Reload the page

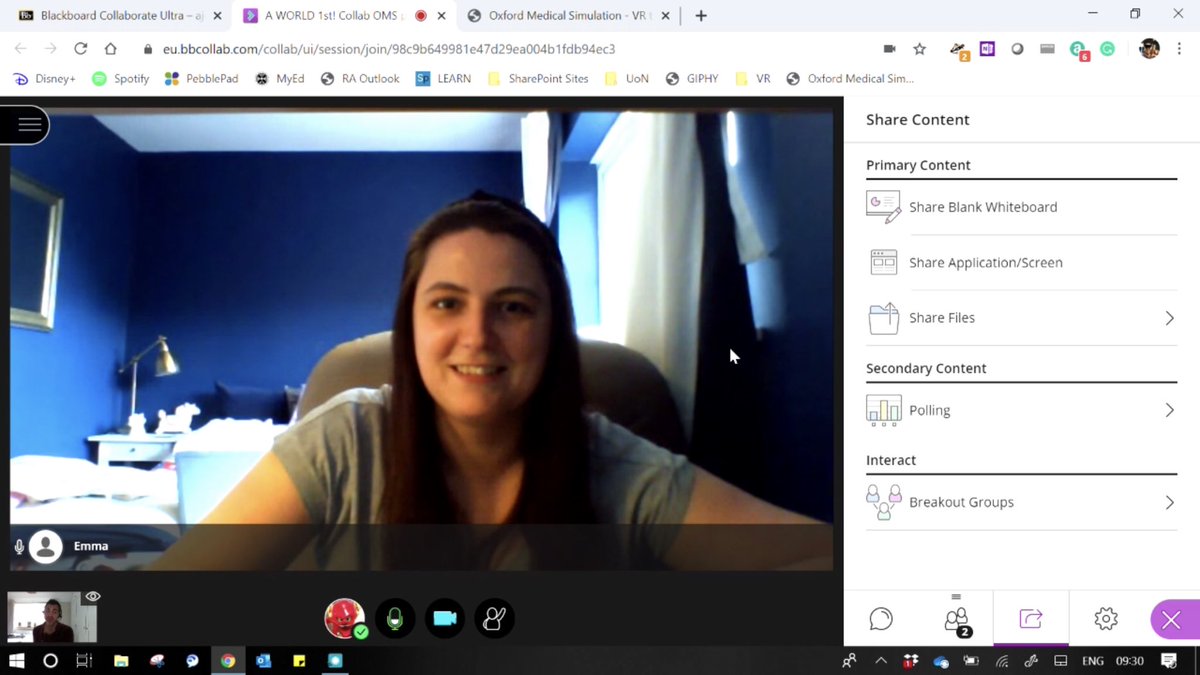point(81,48)
